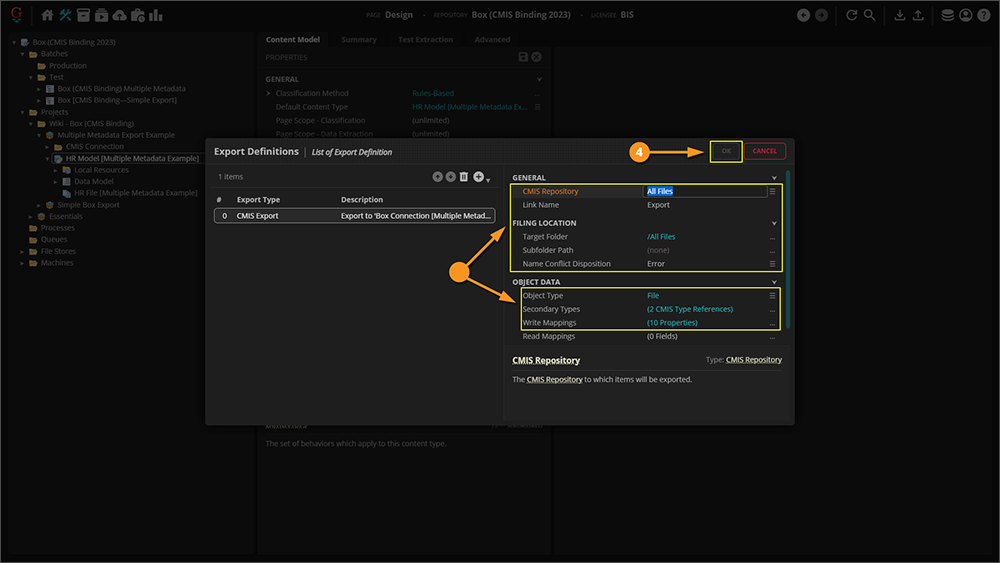The width and height of the screenshot is (1000, 563).
Task: Click the Home icon in top toolbar
Action: pyautogui.click(x=47, y=15)
